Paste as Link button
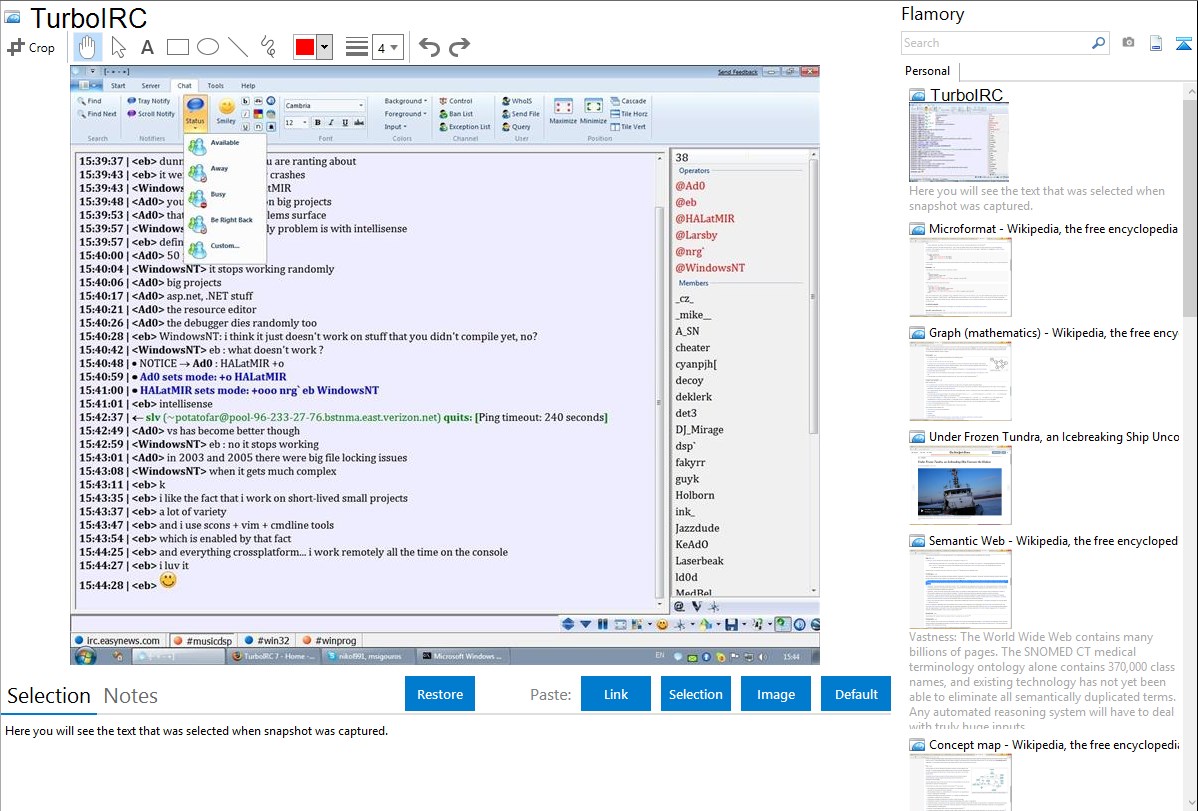This screenshot has height=811, width=1198. click(x=616, y=694)
